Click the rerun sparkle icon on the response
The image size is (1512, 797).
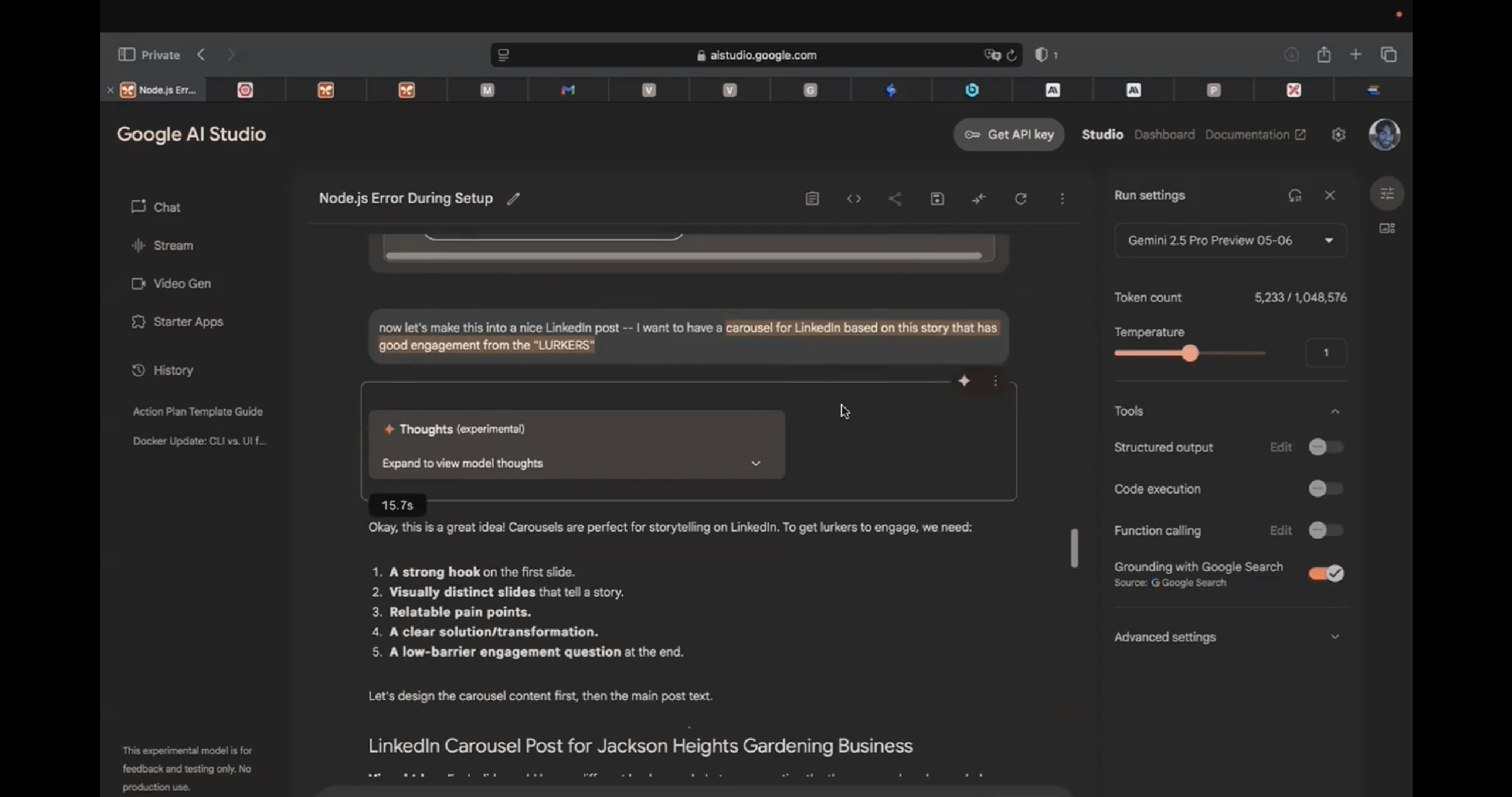click(x=964, y=381)
